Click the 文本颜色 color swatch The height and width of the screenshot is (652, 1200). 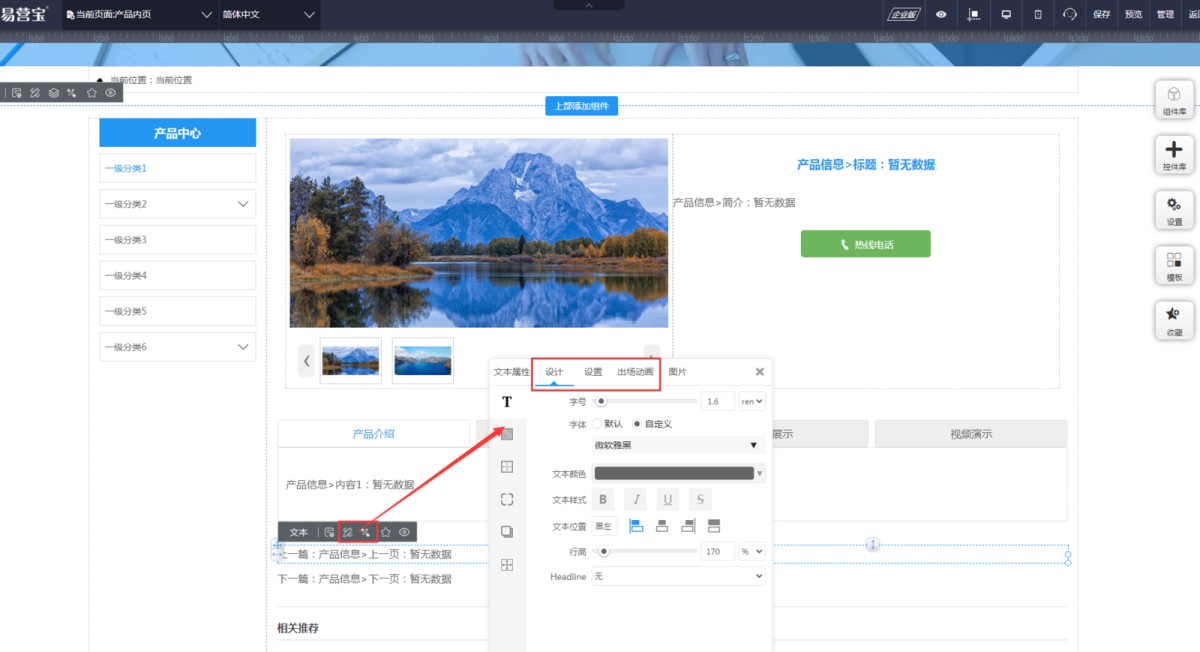[673, 474]
